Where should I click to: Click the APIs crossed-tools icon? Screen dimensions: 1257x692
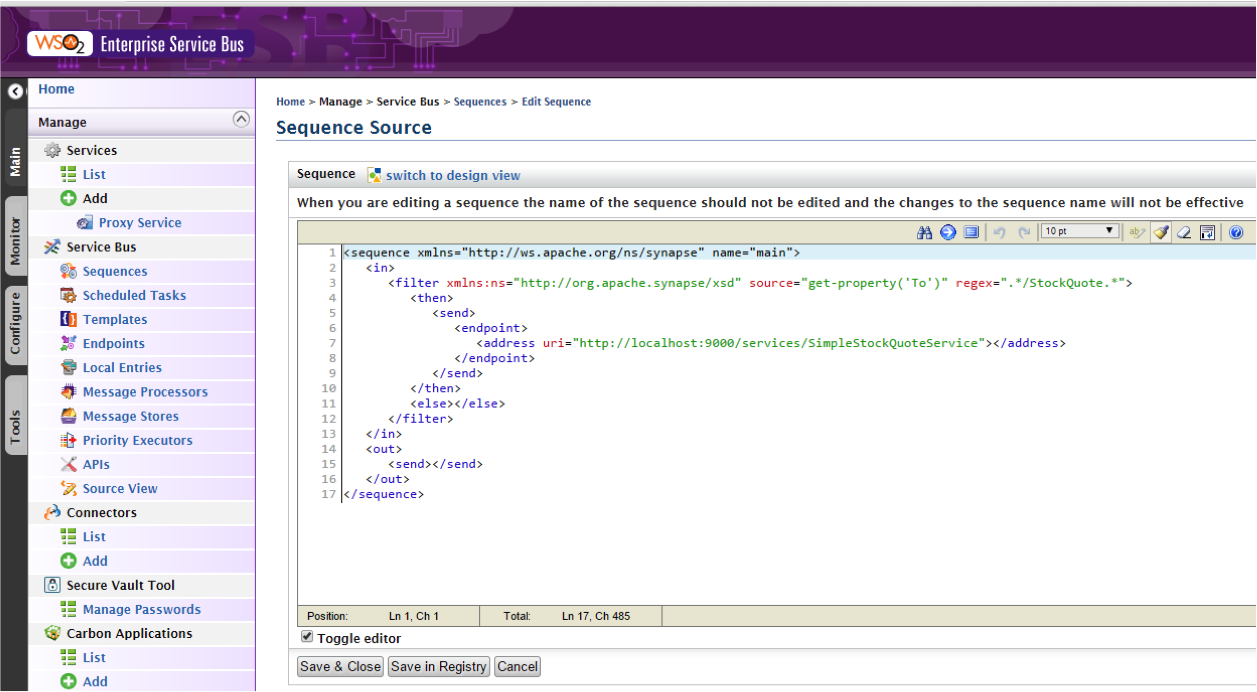coord(68,464)
